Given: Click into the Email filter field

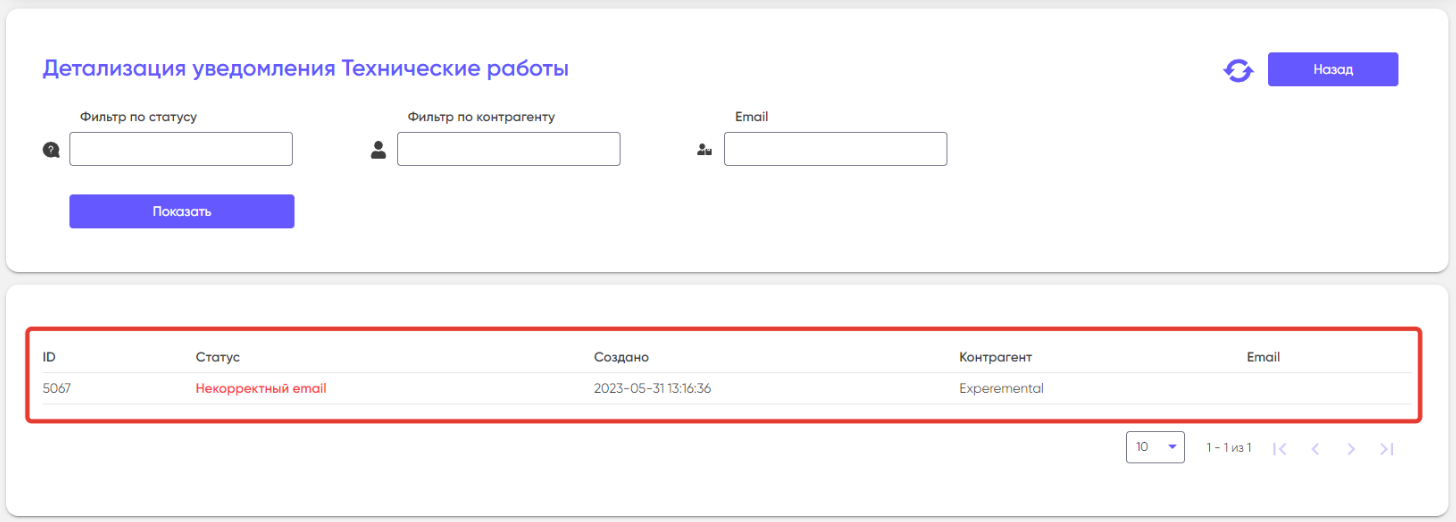Looking at the screenshot, I should click(x=835, y=149).
